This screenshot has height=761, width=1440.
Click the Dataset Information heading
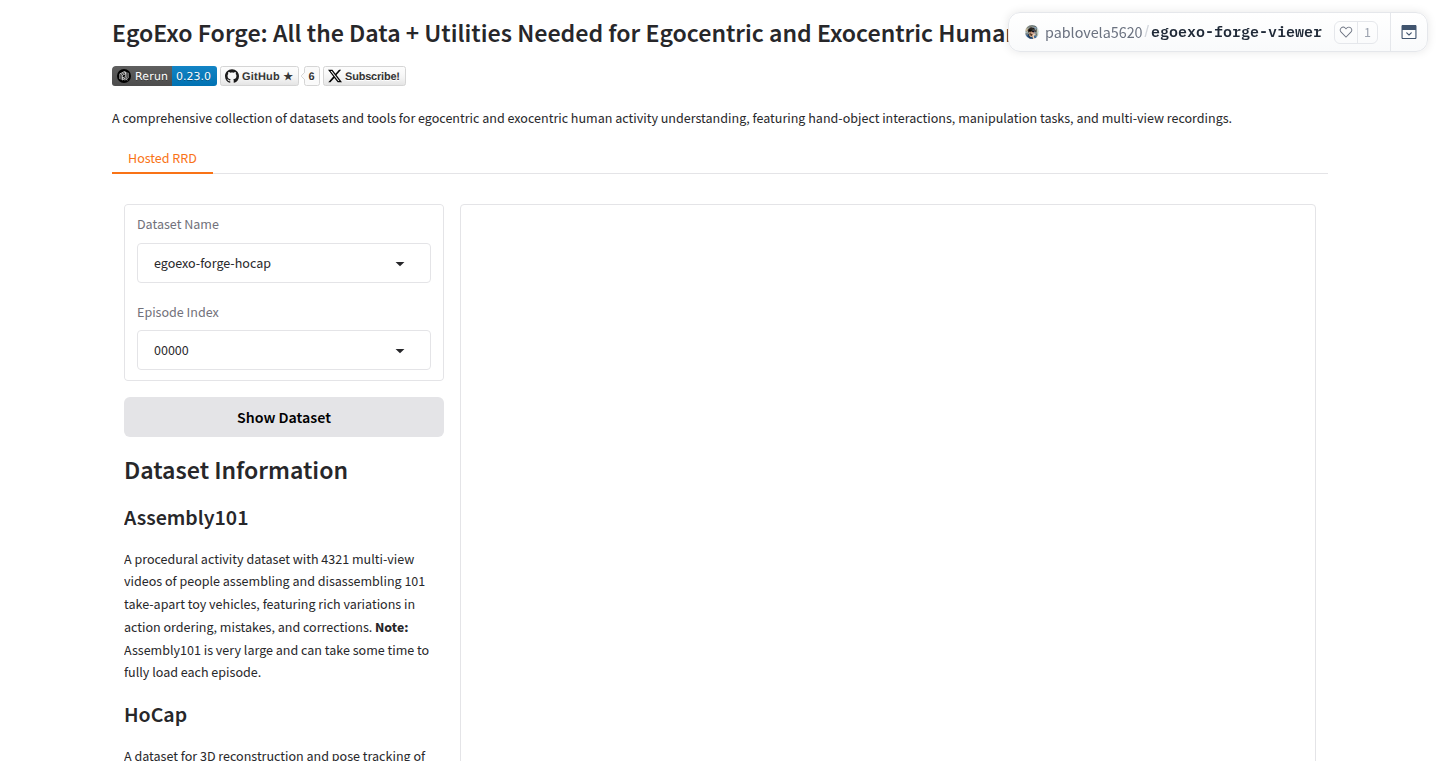236,471
